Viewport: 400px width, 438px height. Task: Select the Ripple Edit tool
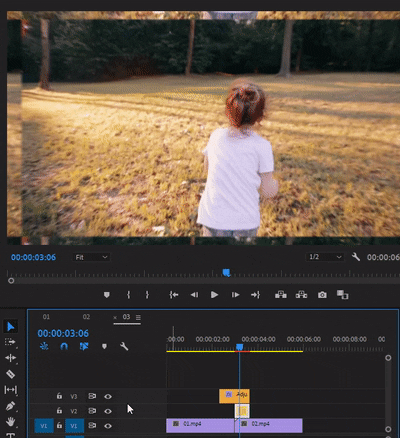pyautogui.click(x=10, y=358)
